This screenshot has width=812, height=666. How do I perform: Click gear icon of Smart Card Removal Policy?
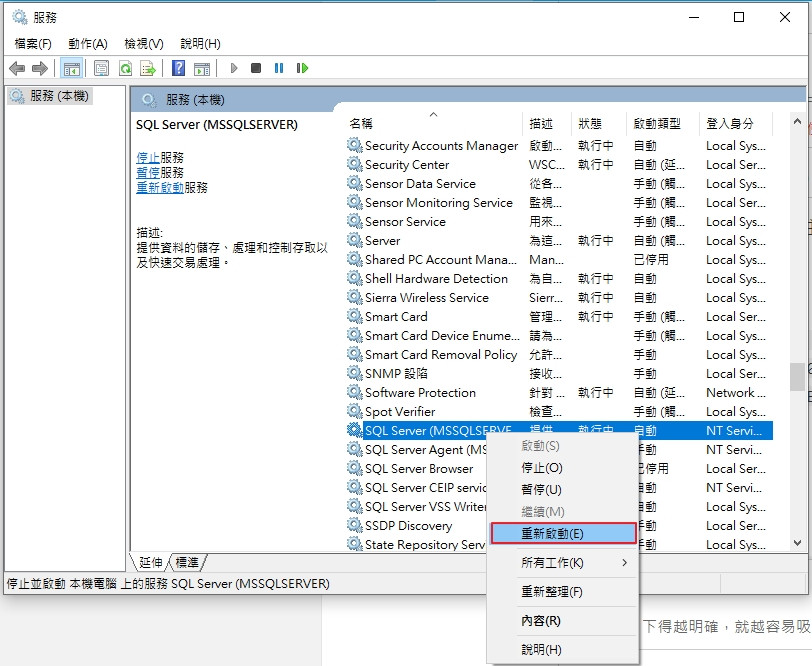click(x=355, y=354)
